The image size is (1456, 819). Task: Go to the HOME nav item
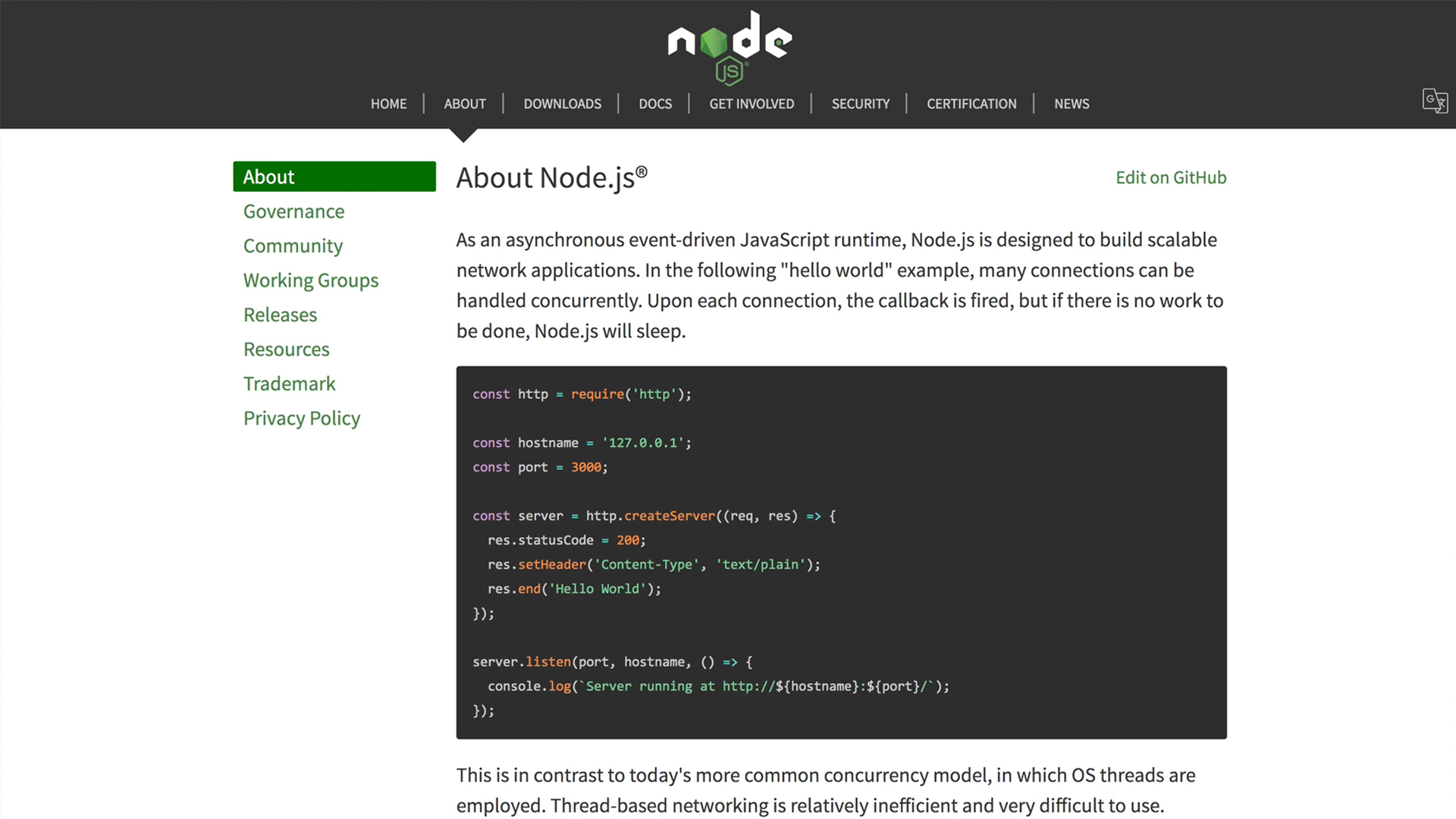coord(388,104)
